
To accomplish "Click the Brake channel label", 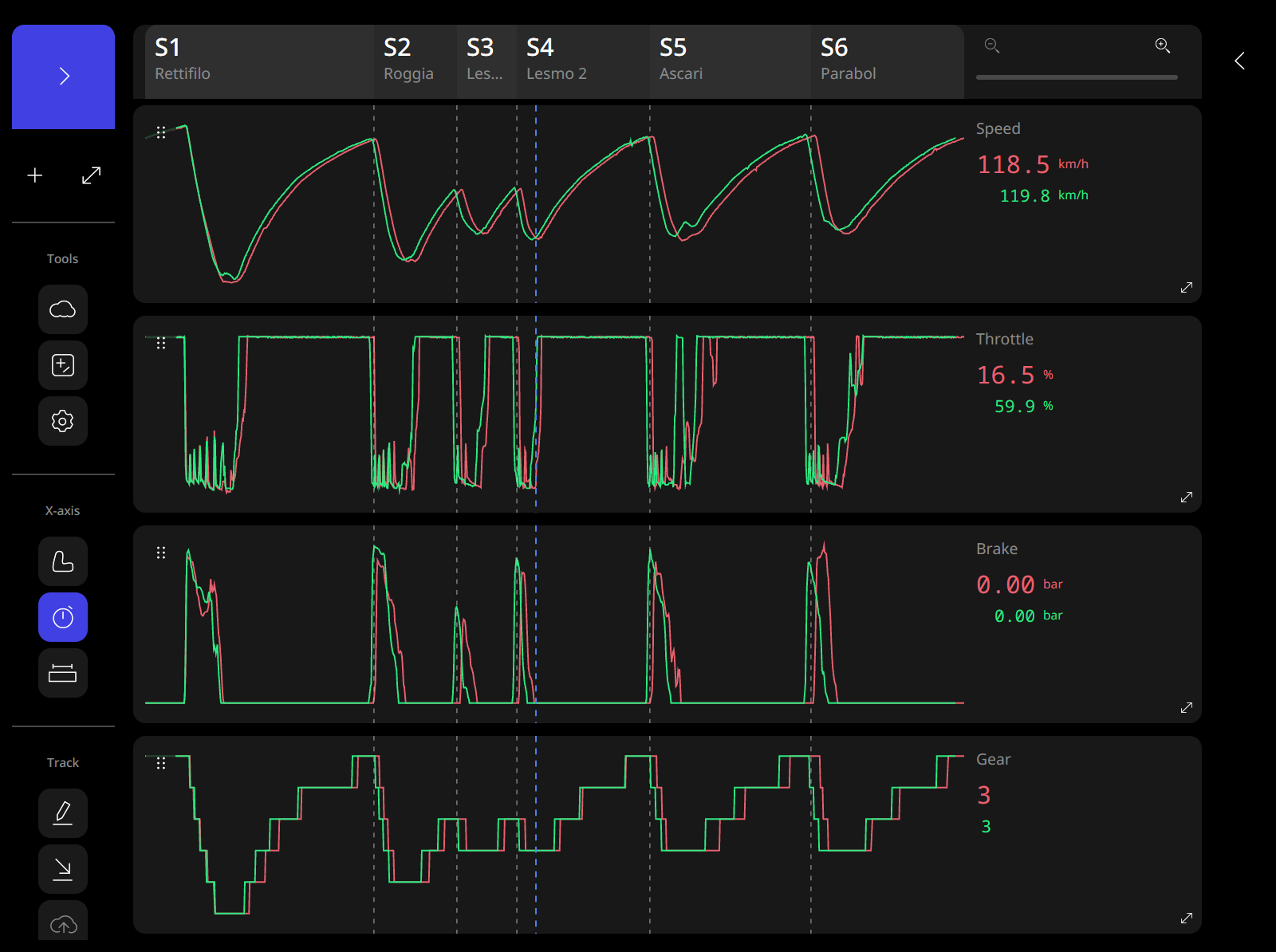I will (x=996, y=549).
